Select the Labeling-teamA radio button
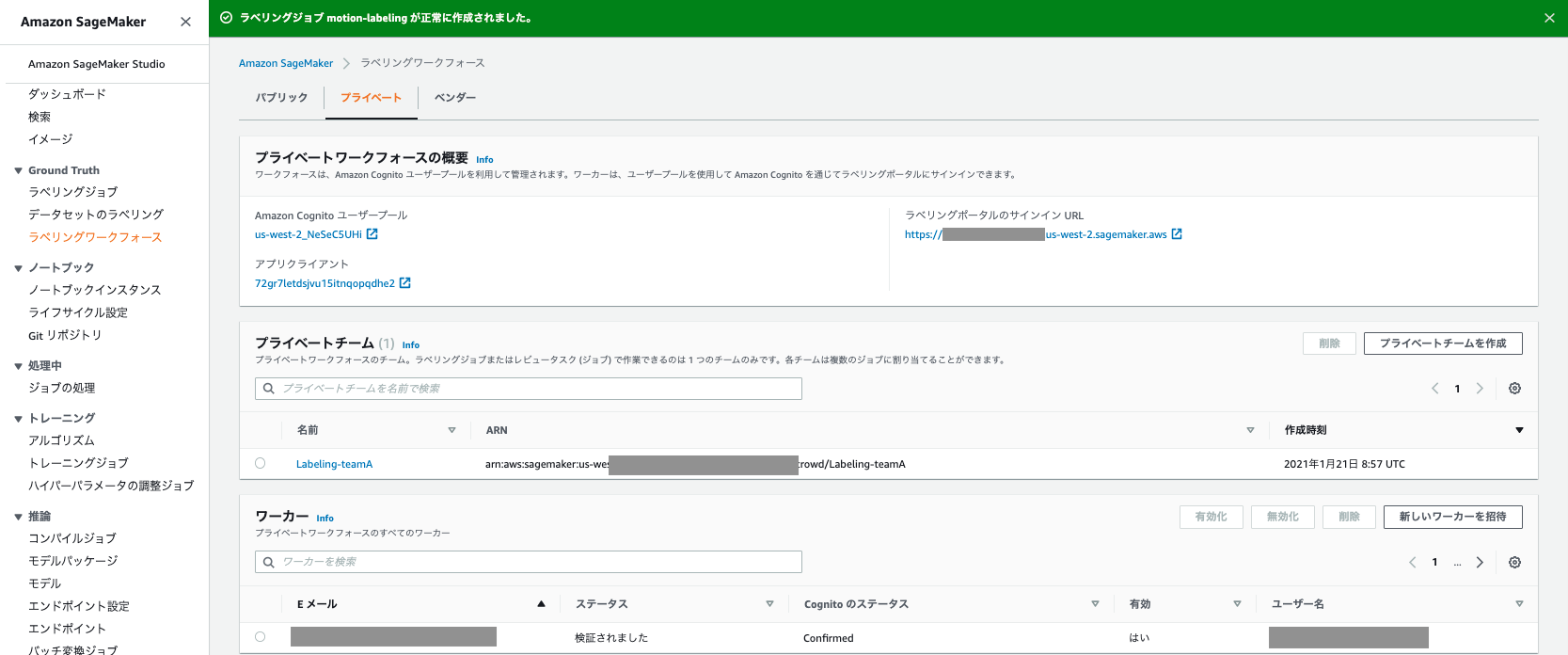This screenshot has width=1568, height=655. coord(261,463)
